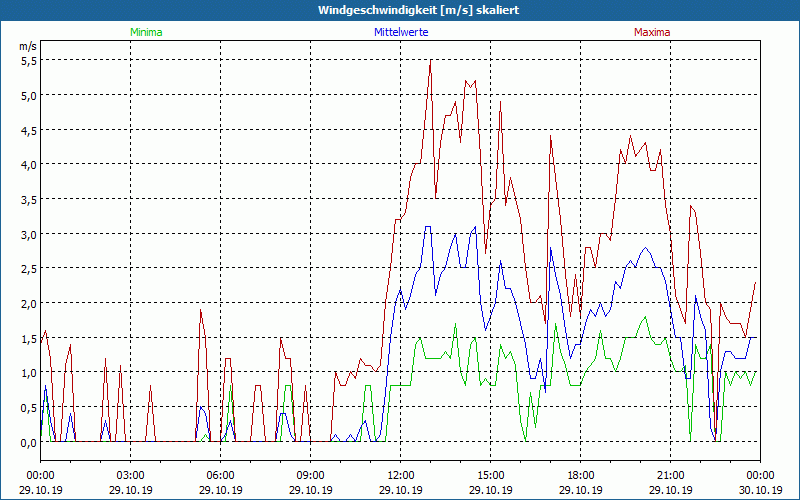Click the 4,0 y-axis value
This screenshot has width=800, height=500.
pyautogui.click(x=29, y=165)
